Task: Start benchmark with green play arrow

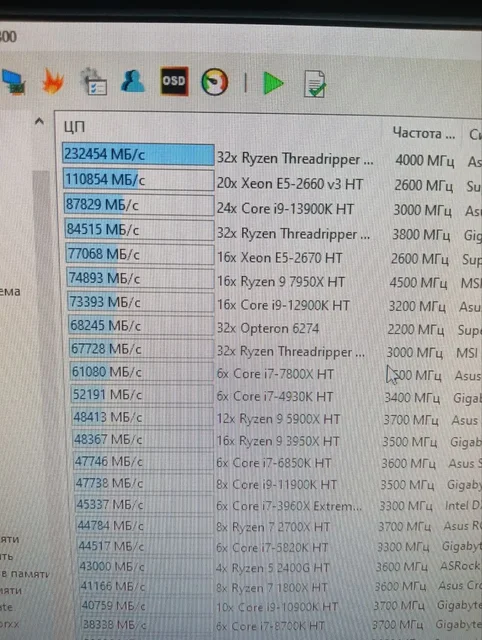Action: (x=273, y=83)
